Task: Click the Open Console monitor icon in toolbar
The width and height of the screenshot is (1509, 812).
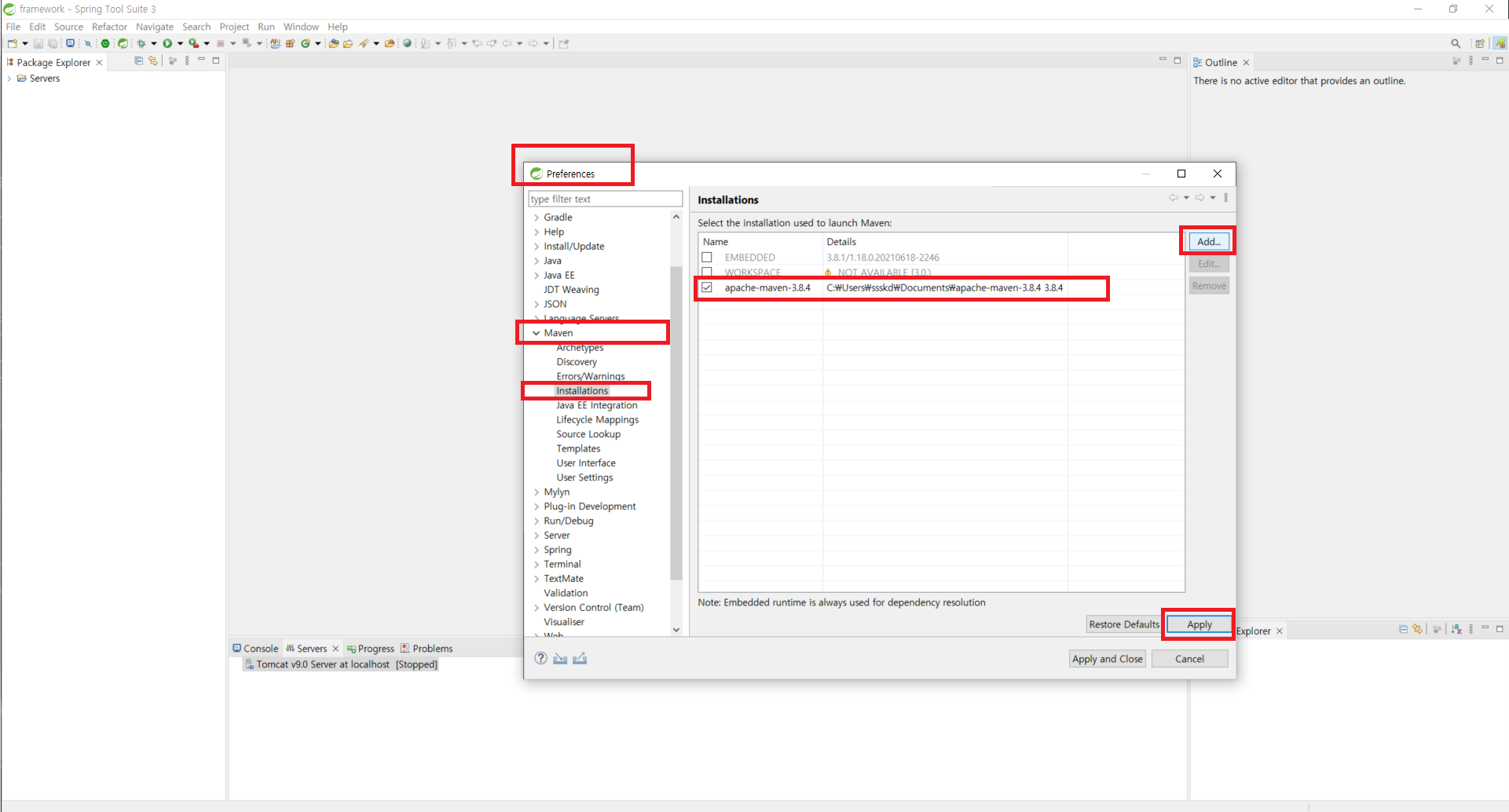Action: click(70, 43)
